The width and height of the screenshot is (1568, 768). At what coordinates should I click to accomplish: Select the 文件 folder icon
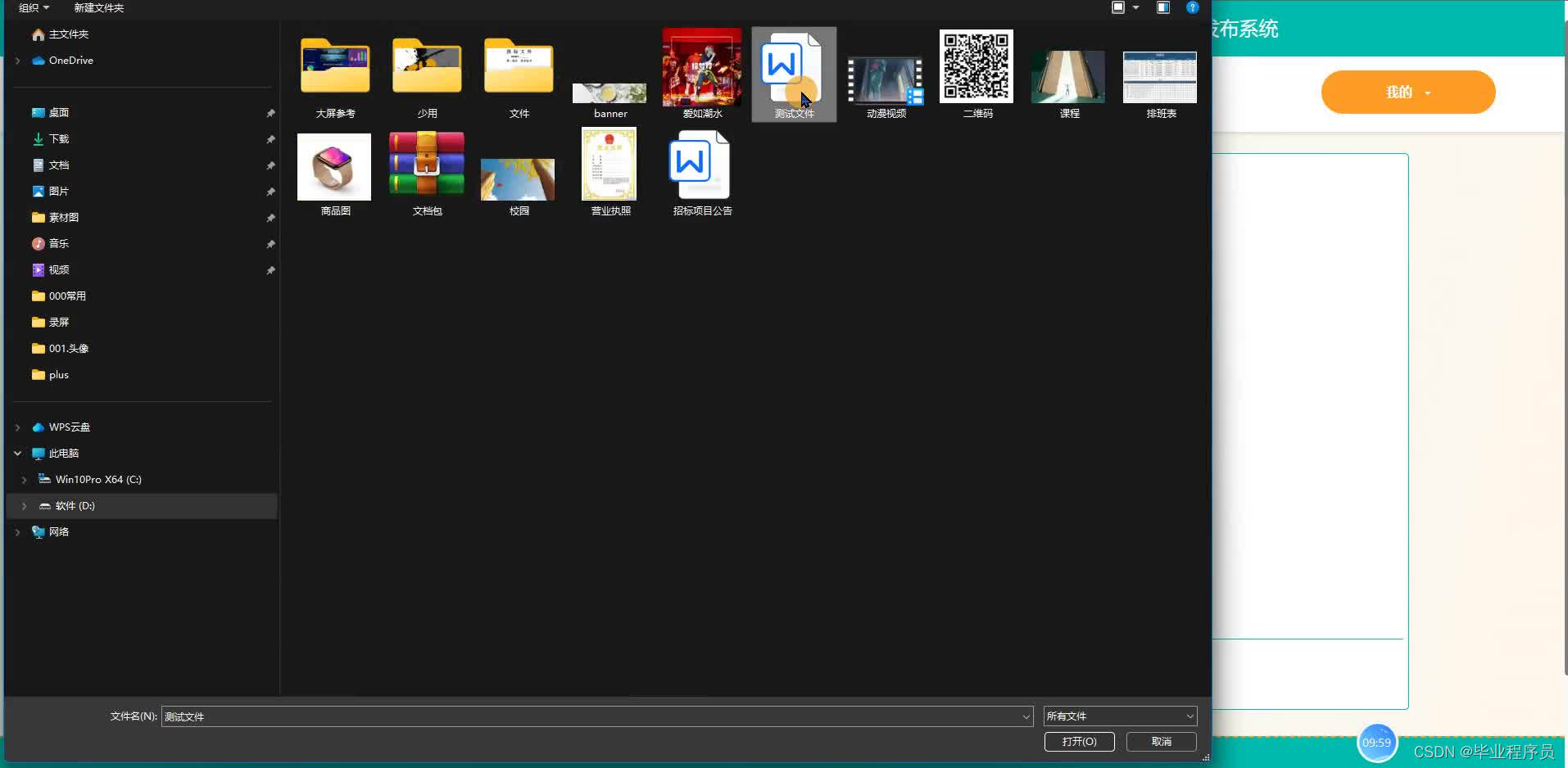519,67
